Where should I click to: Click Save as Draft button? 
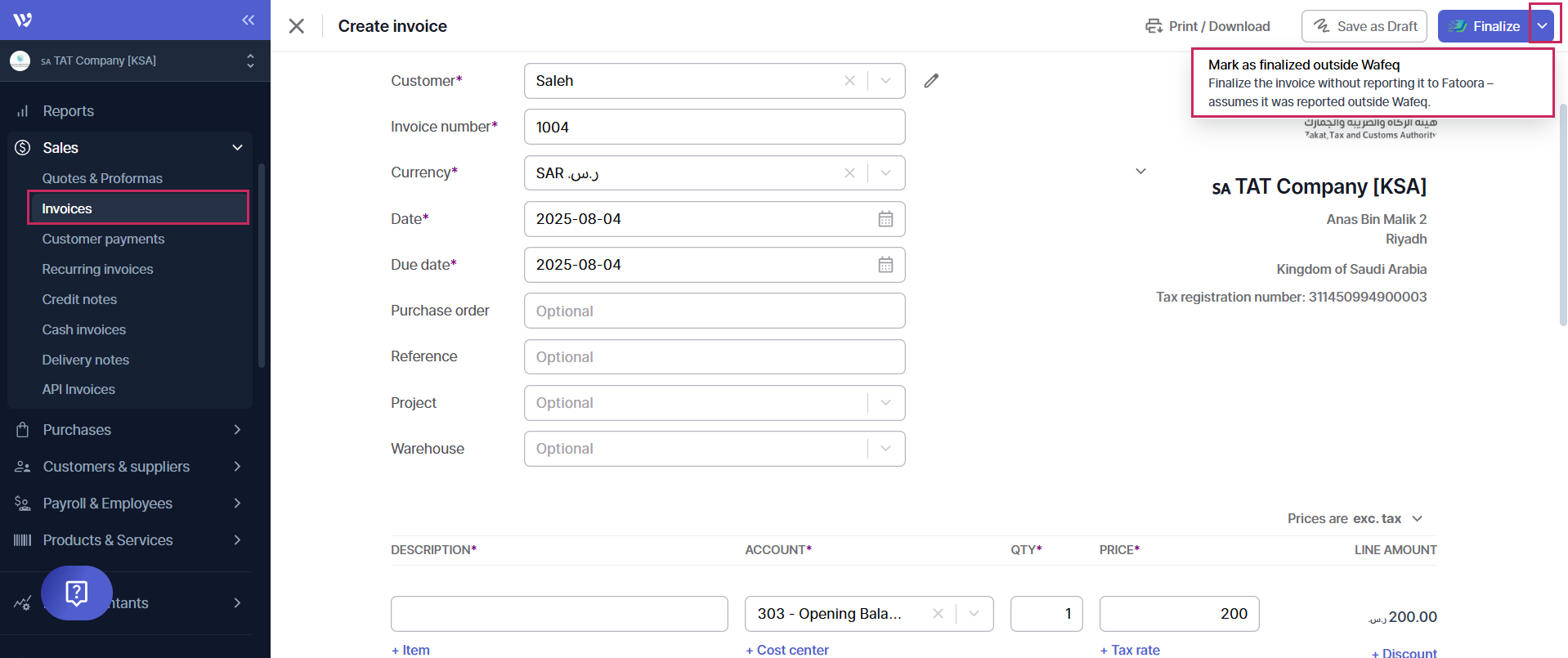[1364, 26]
